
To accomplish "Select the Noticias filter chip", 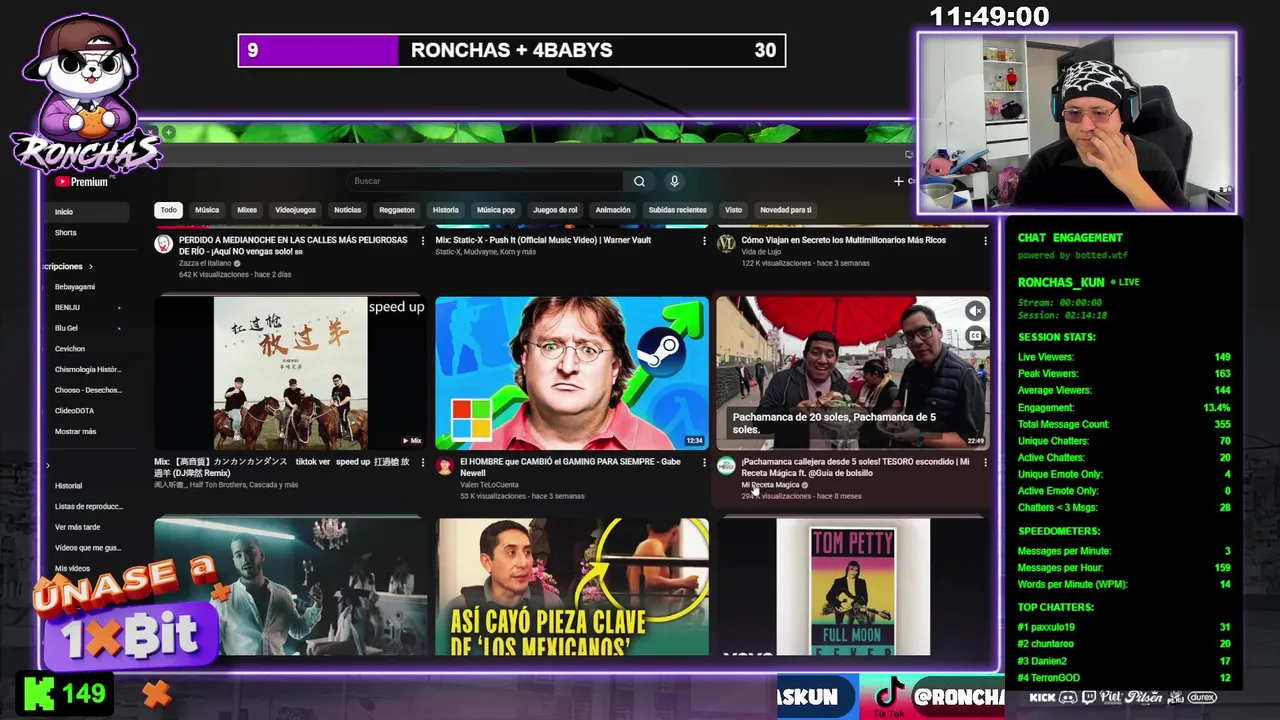I will [347, 210].
